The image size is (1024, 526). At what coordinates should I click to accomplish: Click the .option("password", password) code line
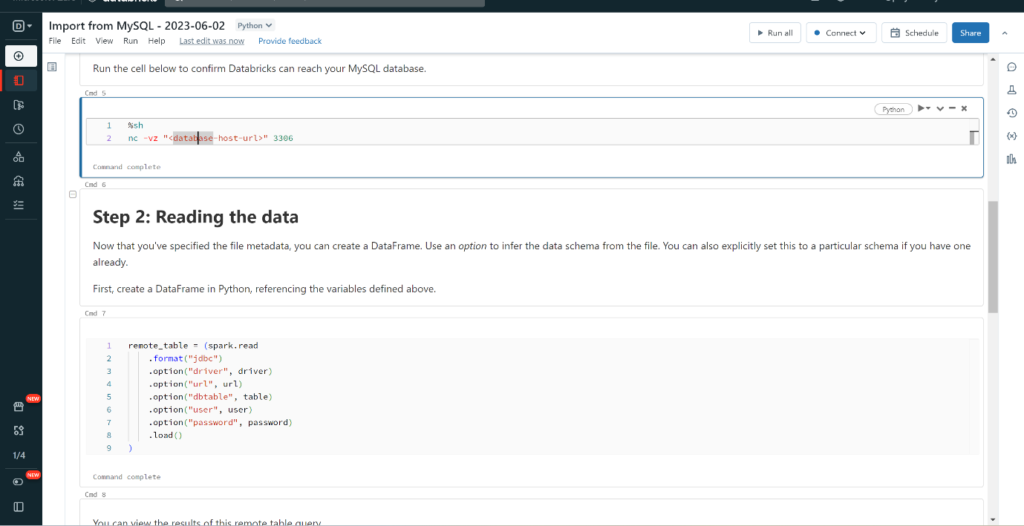click(x=221, y=423)
